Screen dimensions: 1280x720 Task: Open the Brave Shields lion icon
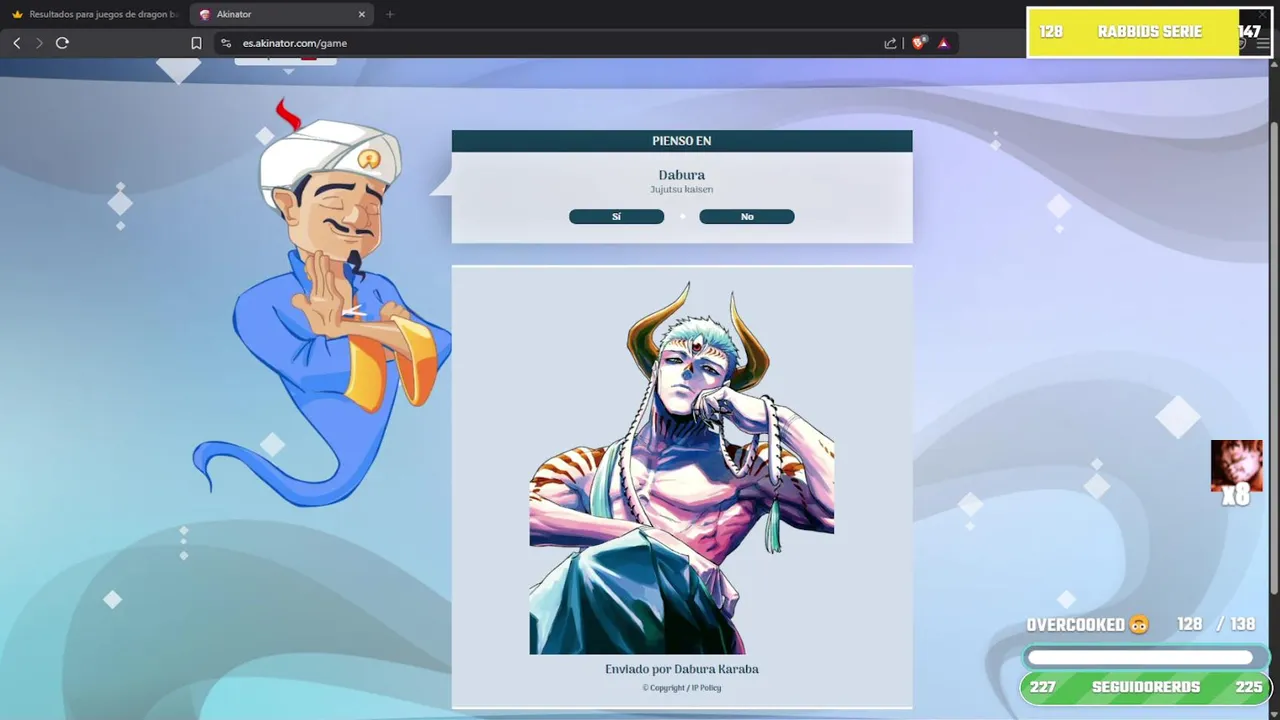point(919,43)
